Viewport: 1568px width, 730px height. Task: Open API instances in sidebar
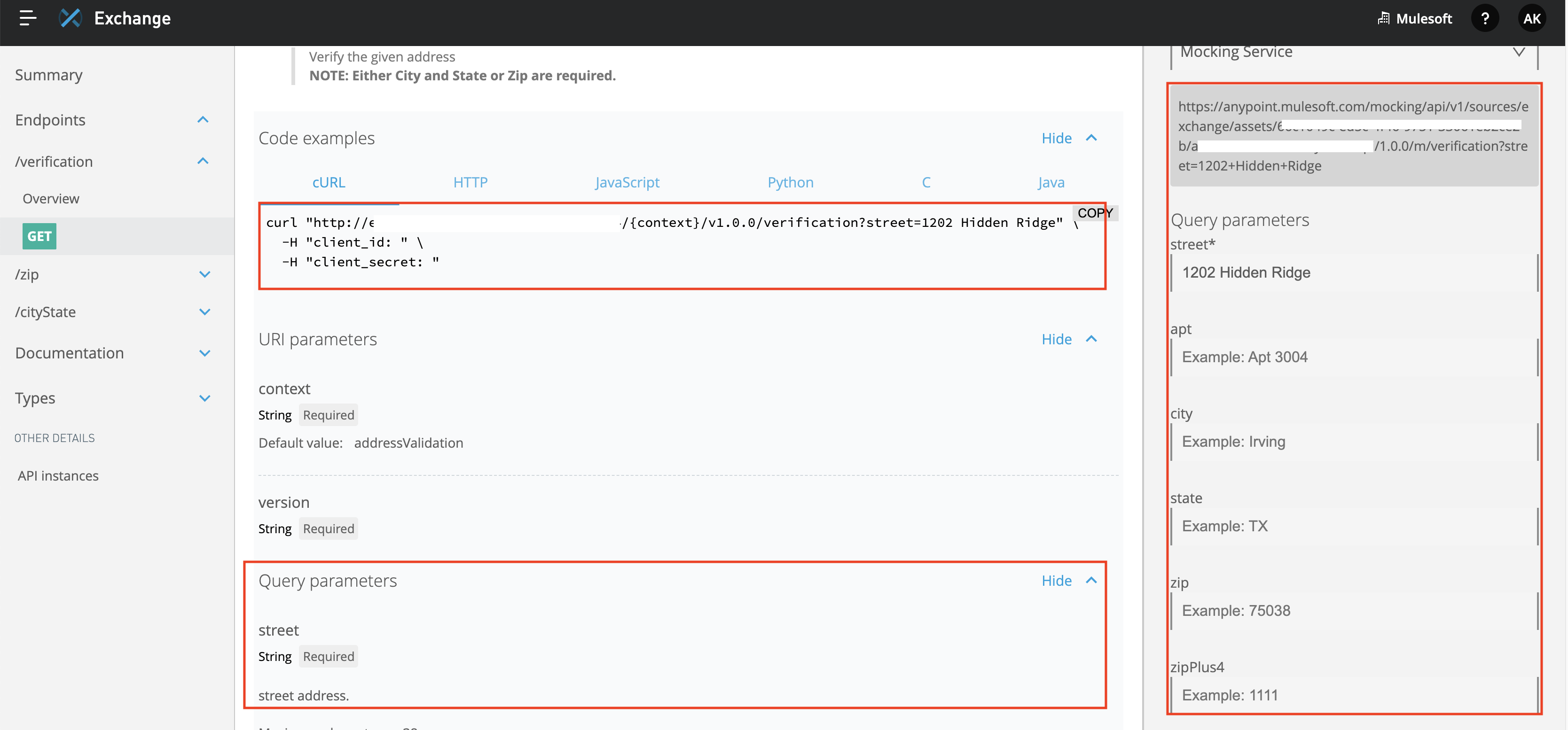(58, 476)
